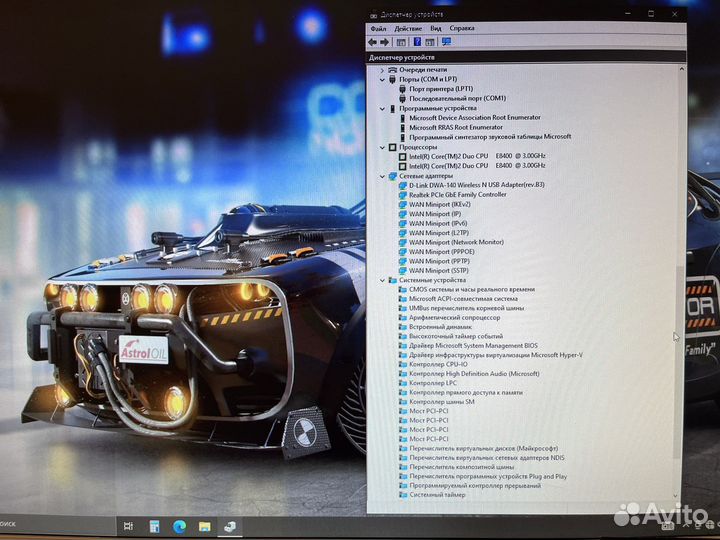Click the Back arrow in Device Manager toolbar
Viewport: 720px width, 540px height.
[372, 42]
